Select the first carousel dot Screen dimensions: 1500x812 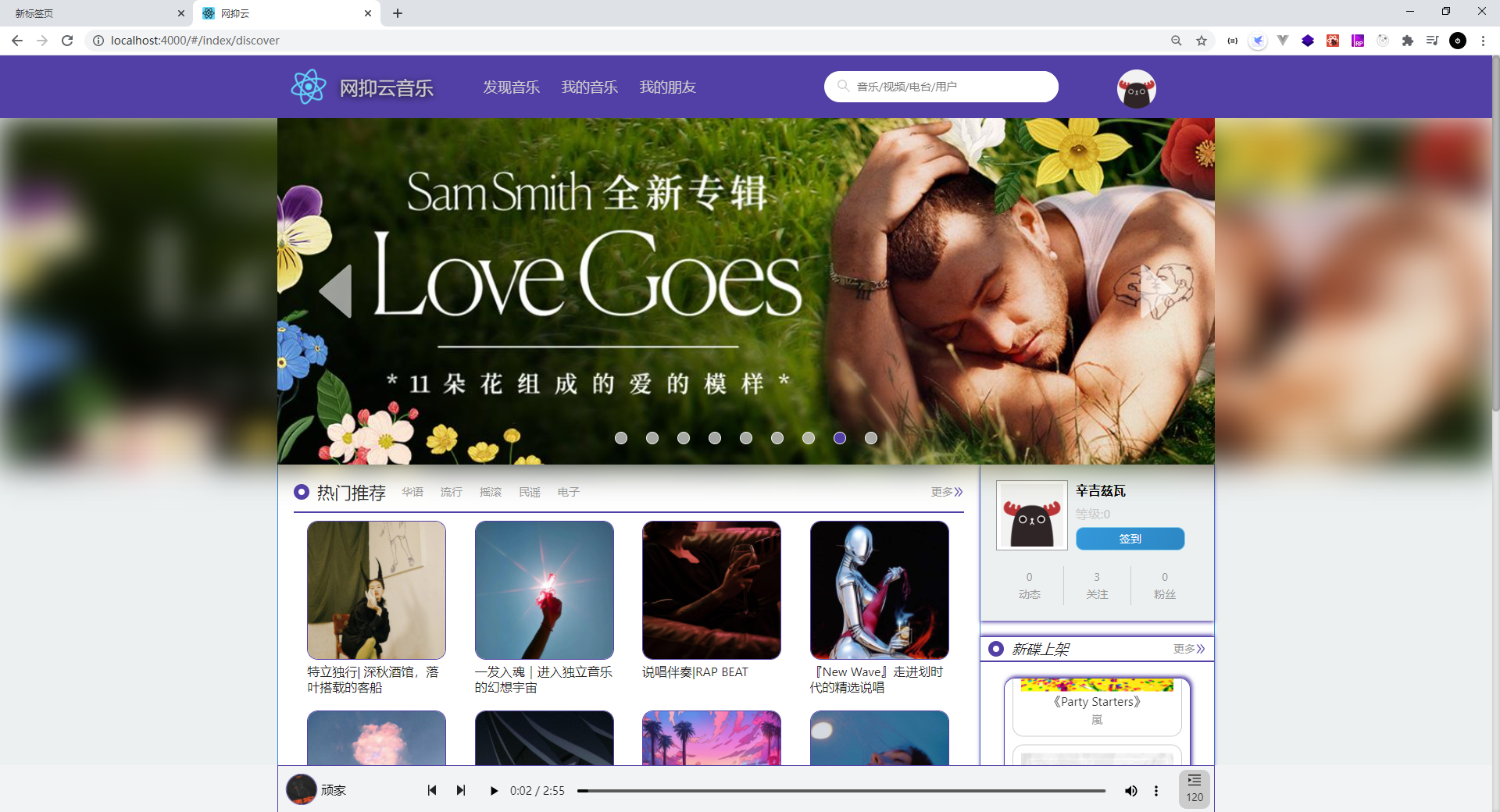coord(621,438)
